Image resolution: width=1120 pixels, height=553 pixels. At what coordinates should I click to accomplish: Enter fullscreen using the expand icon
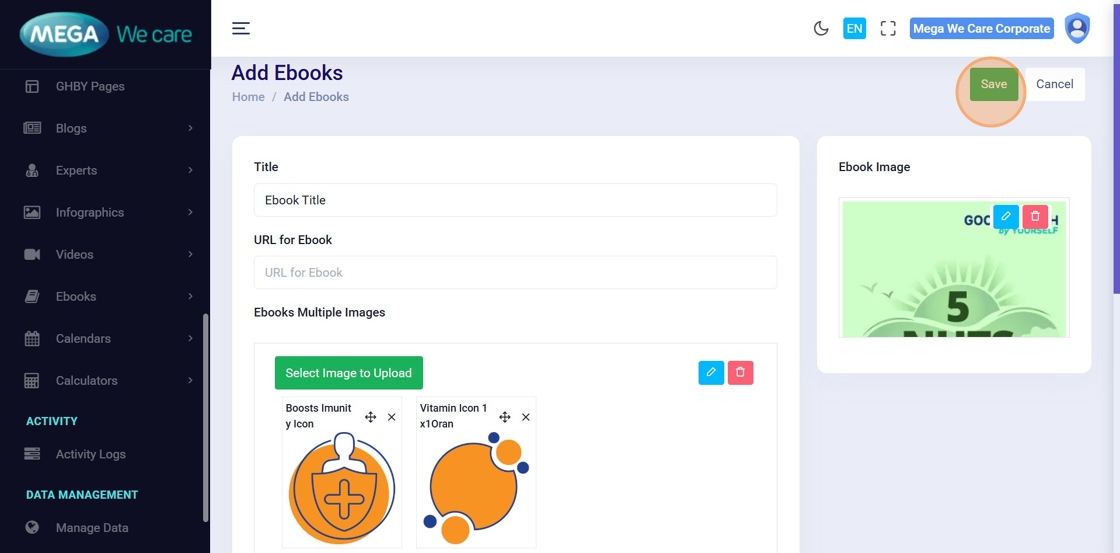pos(888,28)
